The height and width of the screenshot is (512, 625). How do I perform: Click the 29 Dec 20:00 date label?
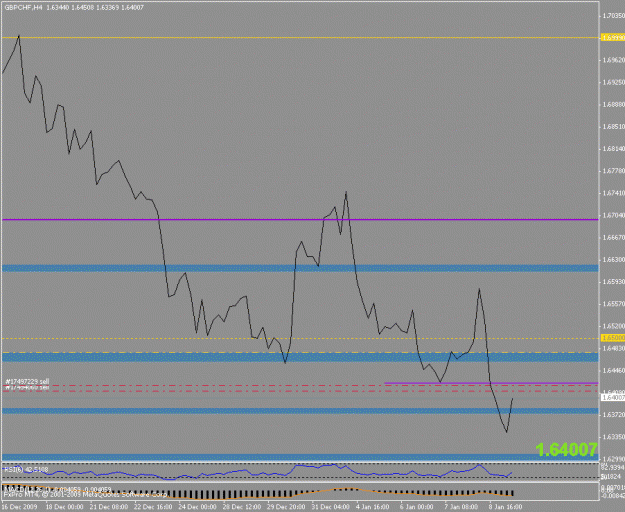(x=287, y=507)
